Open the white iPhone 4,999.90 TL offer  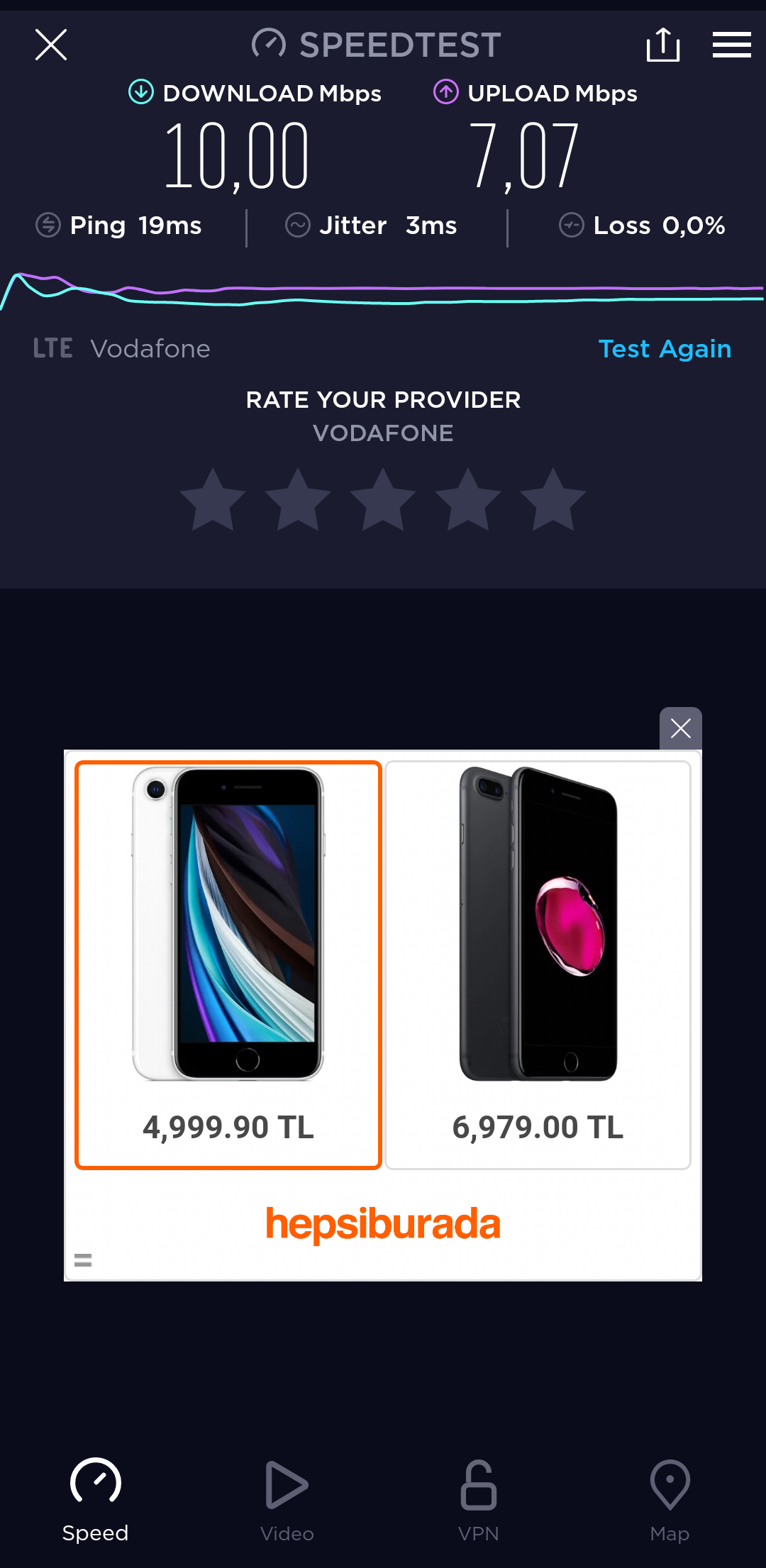click(x=228, y=964)
